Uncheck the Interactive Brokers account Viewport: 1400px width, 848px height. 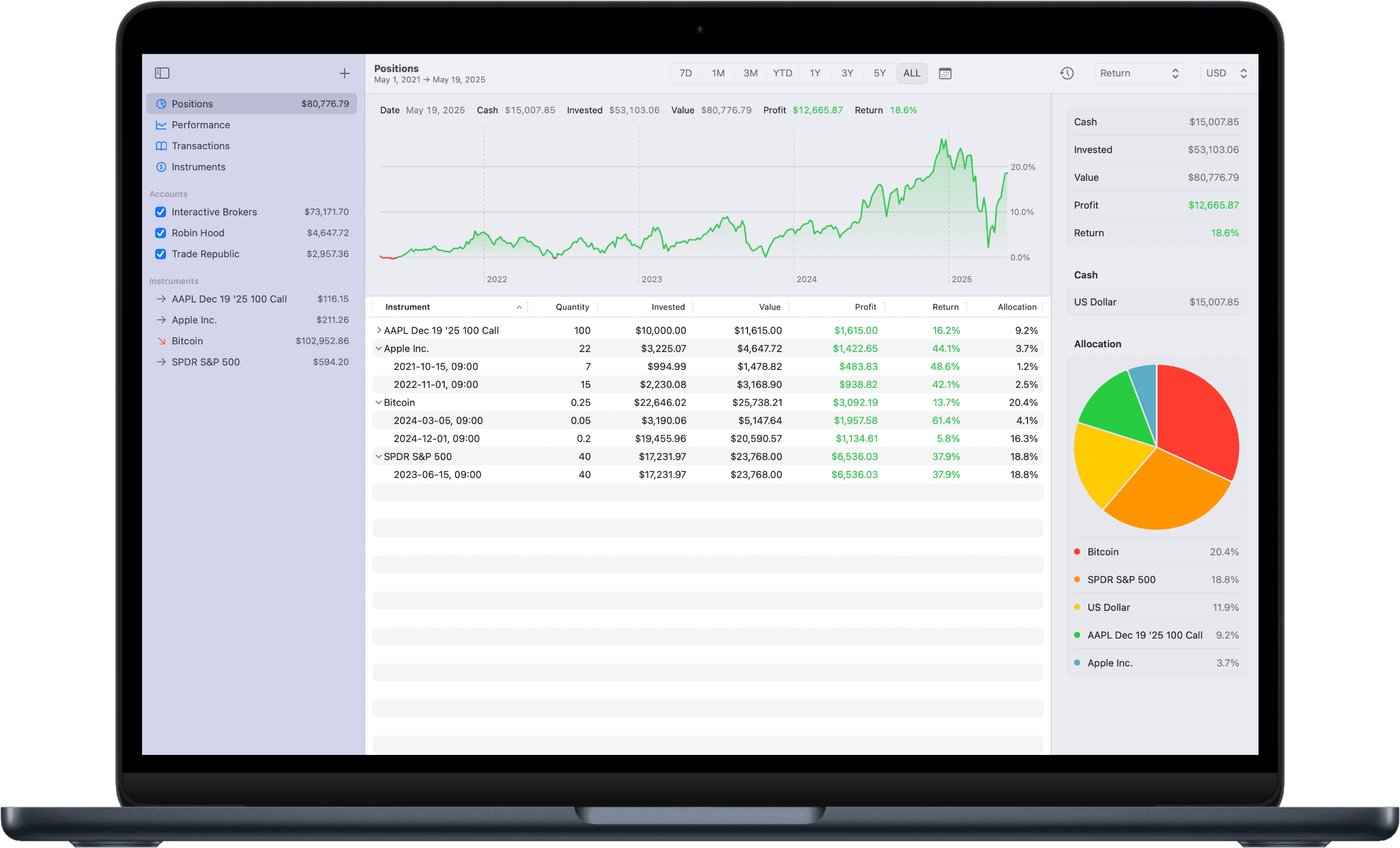click(160, 212)
